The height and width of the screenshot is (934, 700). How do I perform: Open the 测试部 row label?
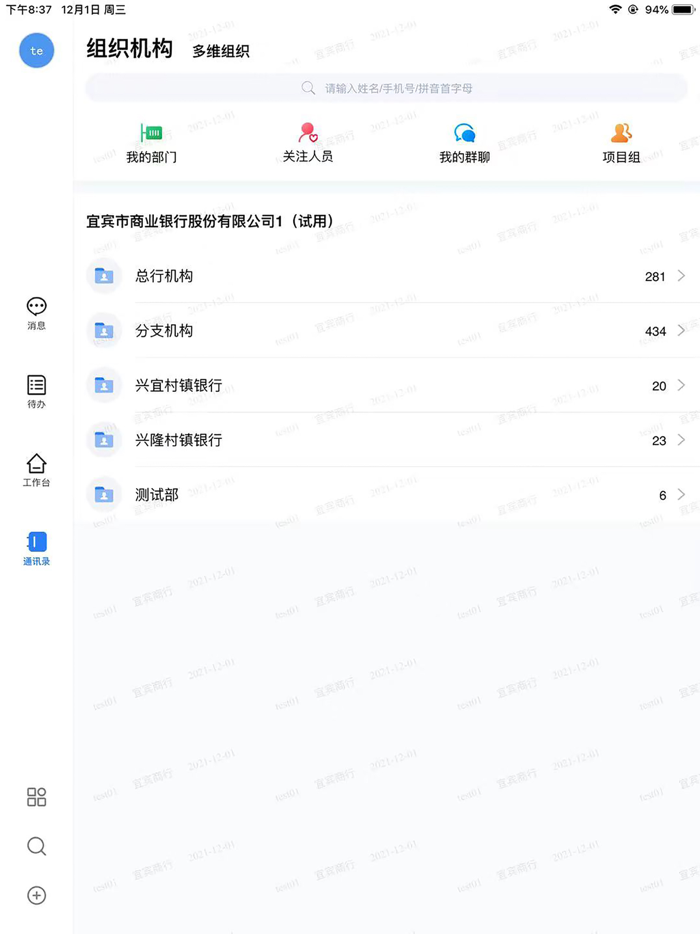[157, 494]
